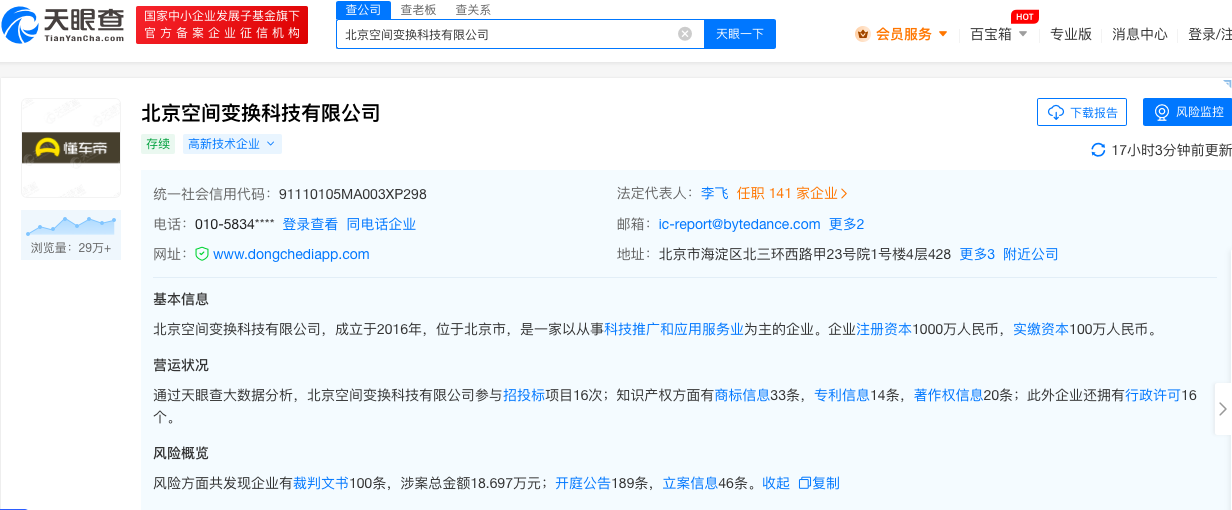Open the 懂车帝 company logo thumbnail
Image resolution: width=1232 pixels, height=510 pixels.
(71, 148)
